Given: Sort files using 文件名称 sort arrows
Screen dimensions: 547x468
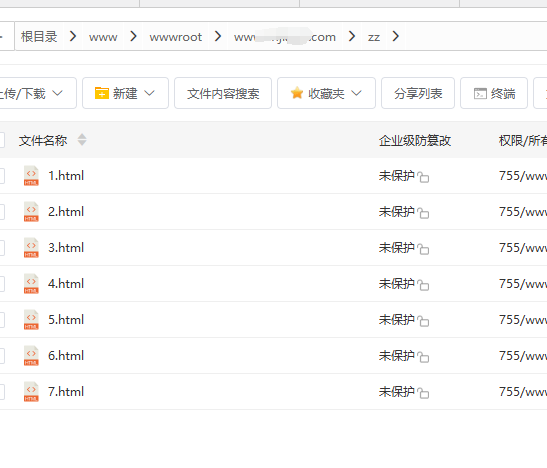Looking at the screenshot, I should 82,140.
